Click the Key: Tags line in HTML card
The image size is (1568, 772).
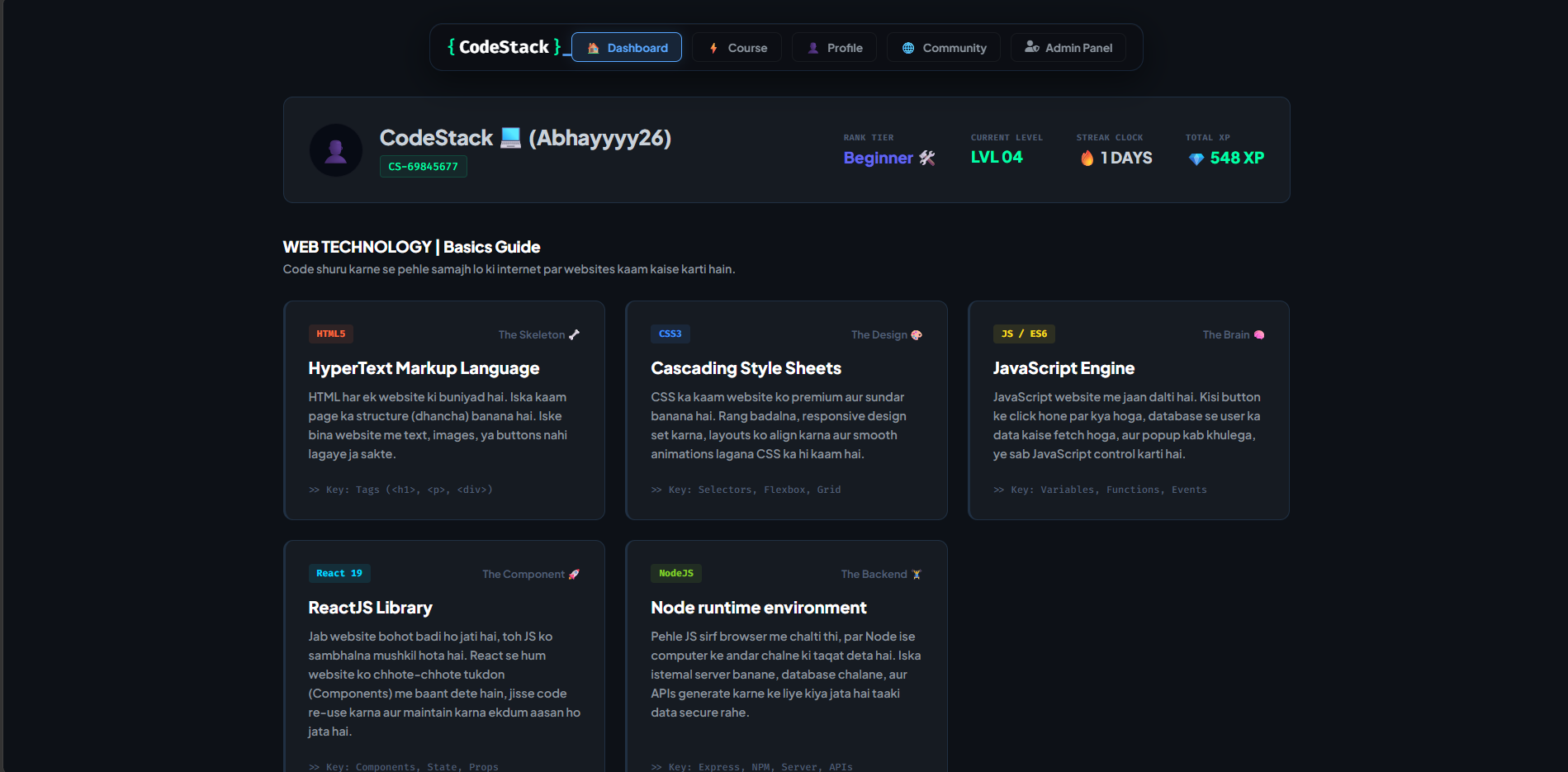[x=400, y=490]
